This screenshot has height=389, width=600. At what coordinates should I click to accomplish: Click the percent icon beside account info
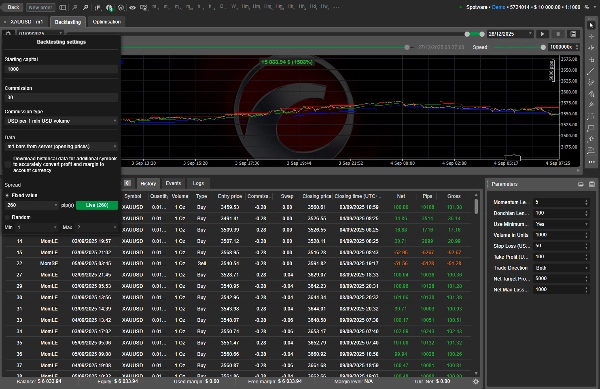point(587,7)
